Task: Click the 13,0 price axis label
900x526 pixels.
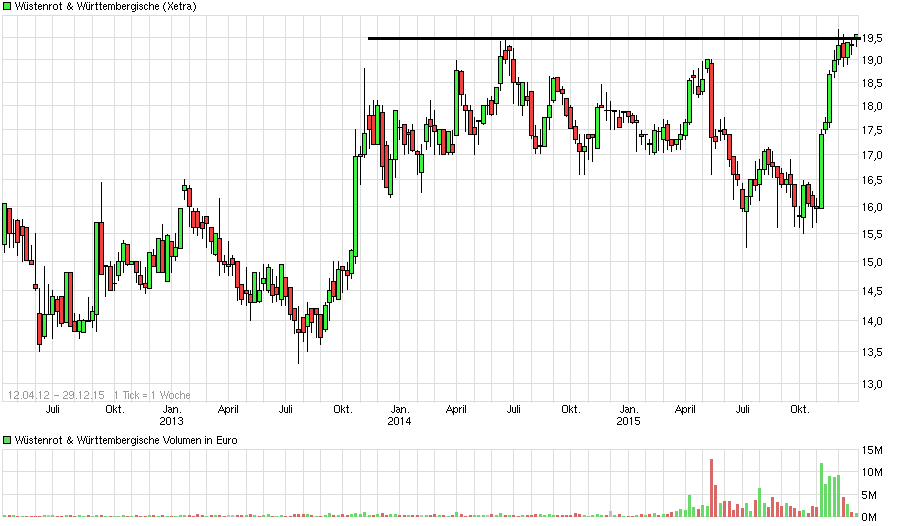Action: 873,384
